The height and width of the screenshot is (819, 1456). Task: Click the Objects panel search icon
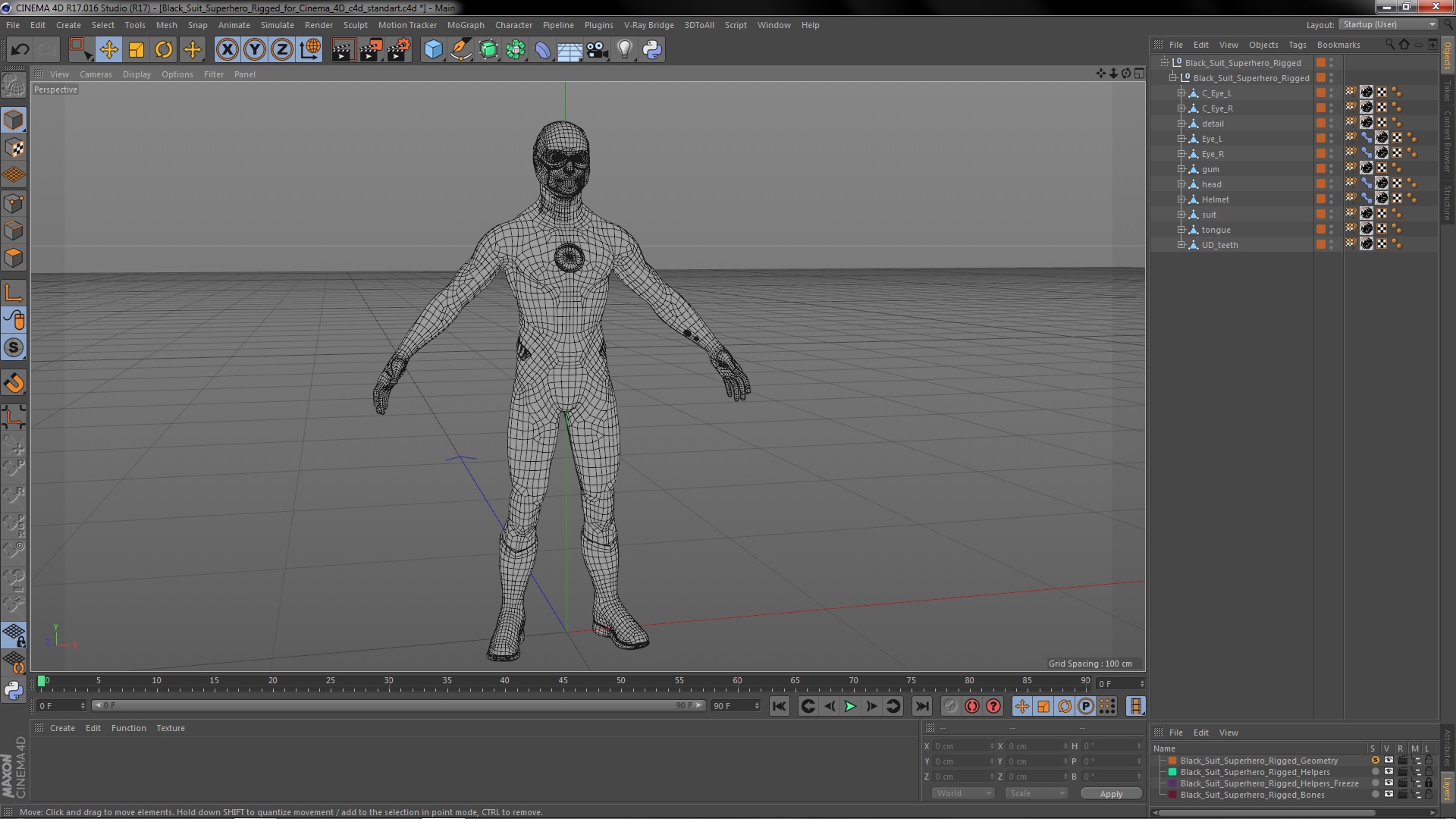click(x=1390, y=45)
